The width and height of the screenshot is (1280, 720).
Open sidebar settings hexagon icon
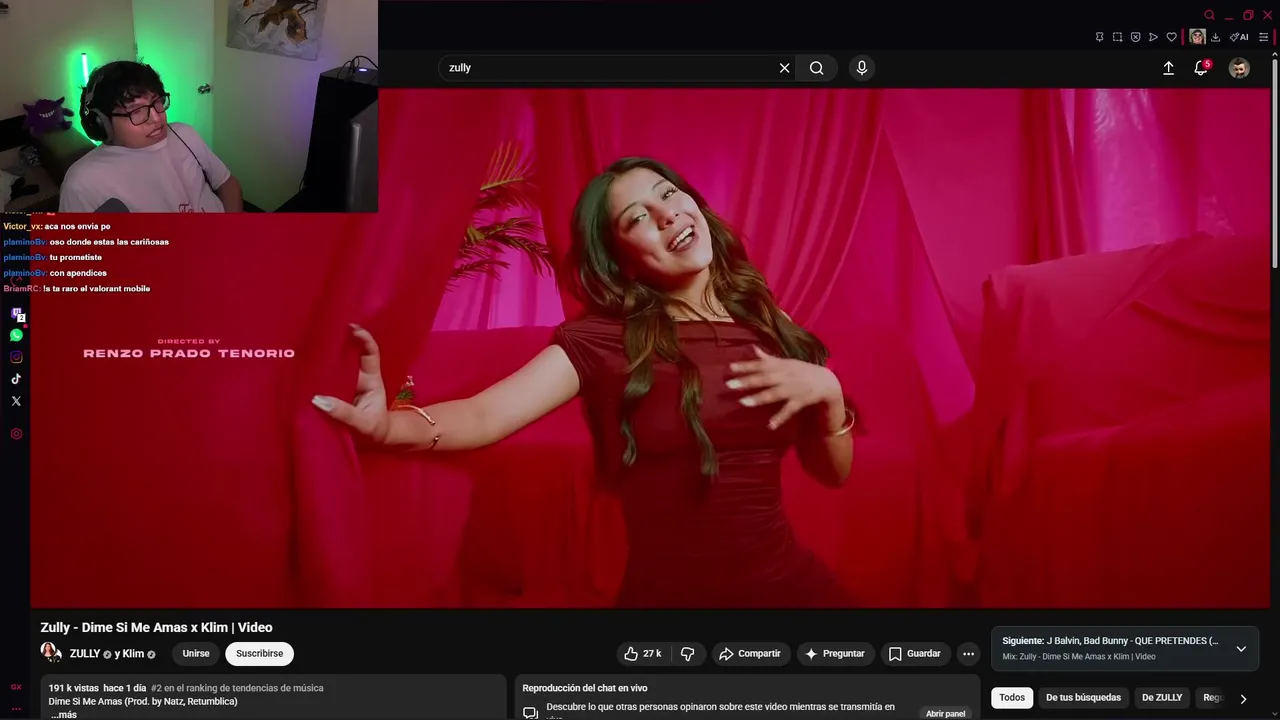[x=16, y=434]
